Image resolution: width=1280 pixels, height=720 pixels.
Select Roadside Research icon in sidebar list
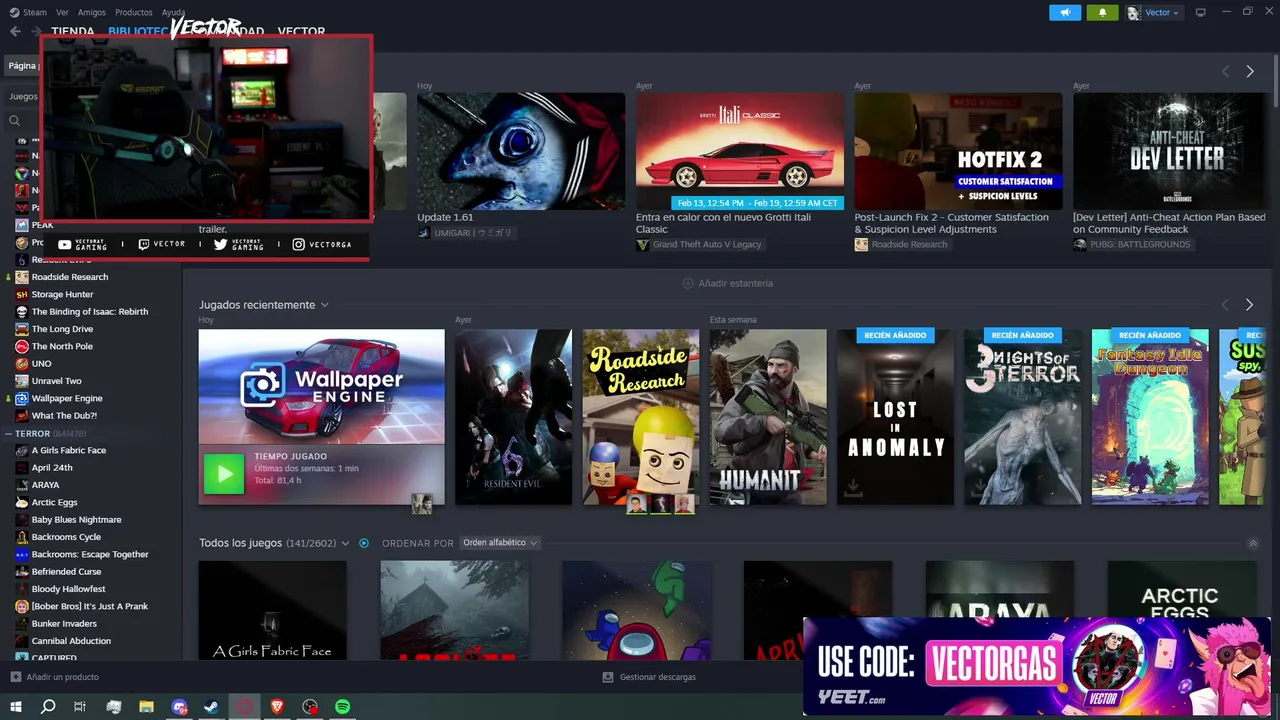point(22,277)
